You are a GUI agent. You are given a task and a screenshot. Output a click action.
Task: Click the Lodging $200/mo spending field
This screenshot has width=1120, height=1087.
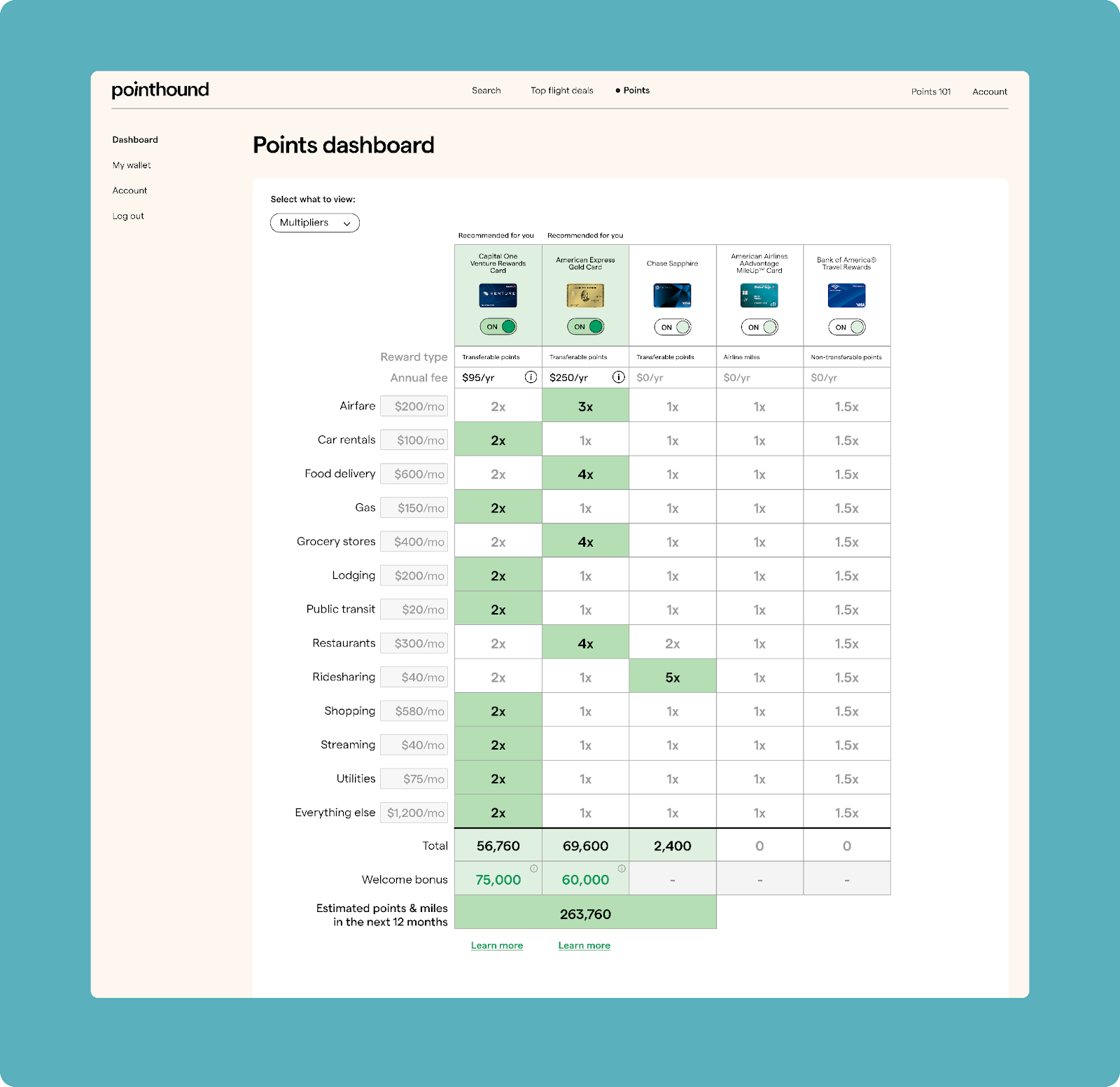pyautogui.click(x=414, y=575)
